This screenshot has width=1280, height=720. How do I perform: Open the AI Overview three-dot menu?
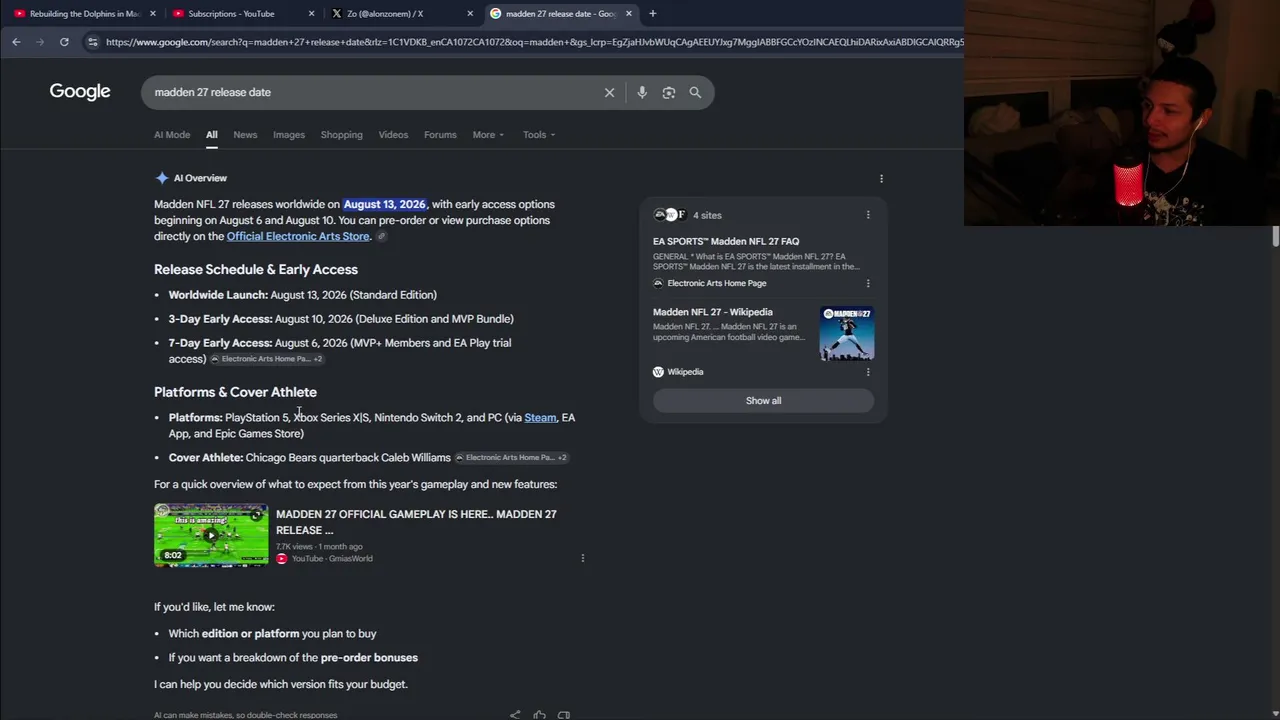pos(881,179)
